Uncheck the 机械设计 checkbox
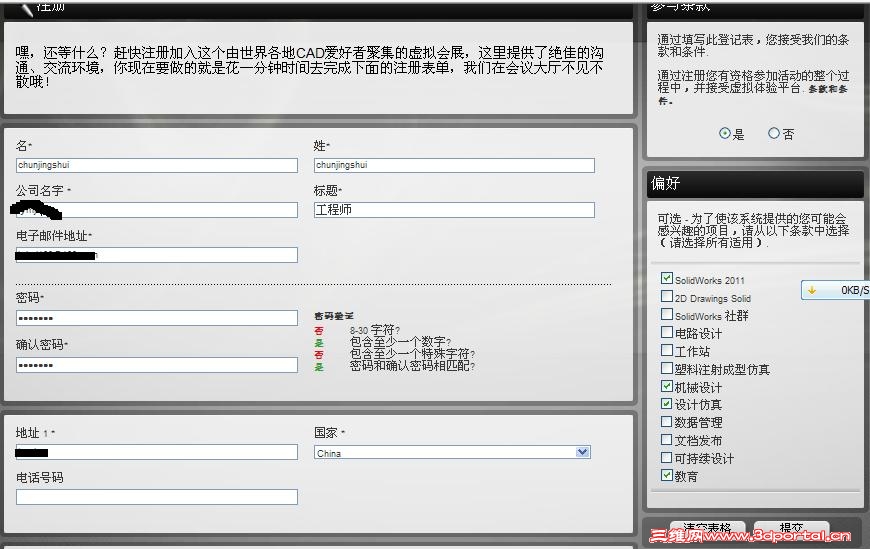 coord(667,386)
